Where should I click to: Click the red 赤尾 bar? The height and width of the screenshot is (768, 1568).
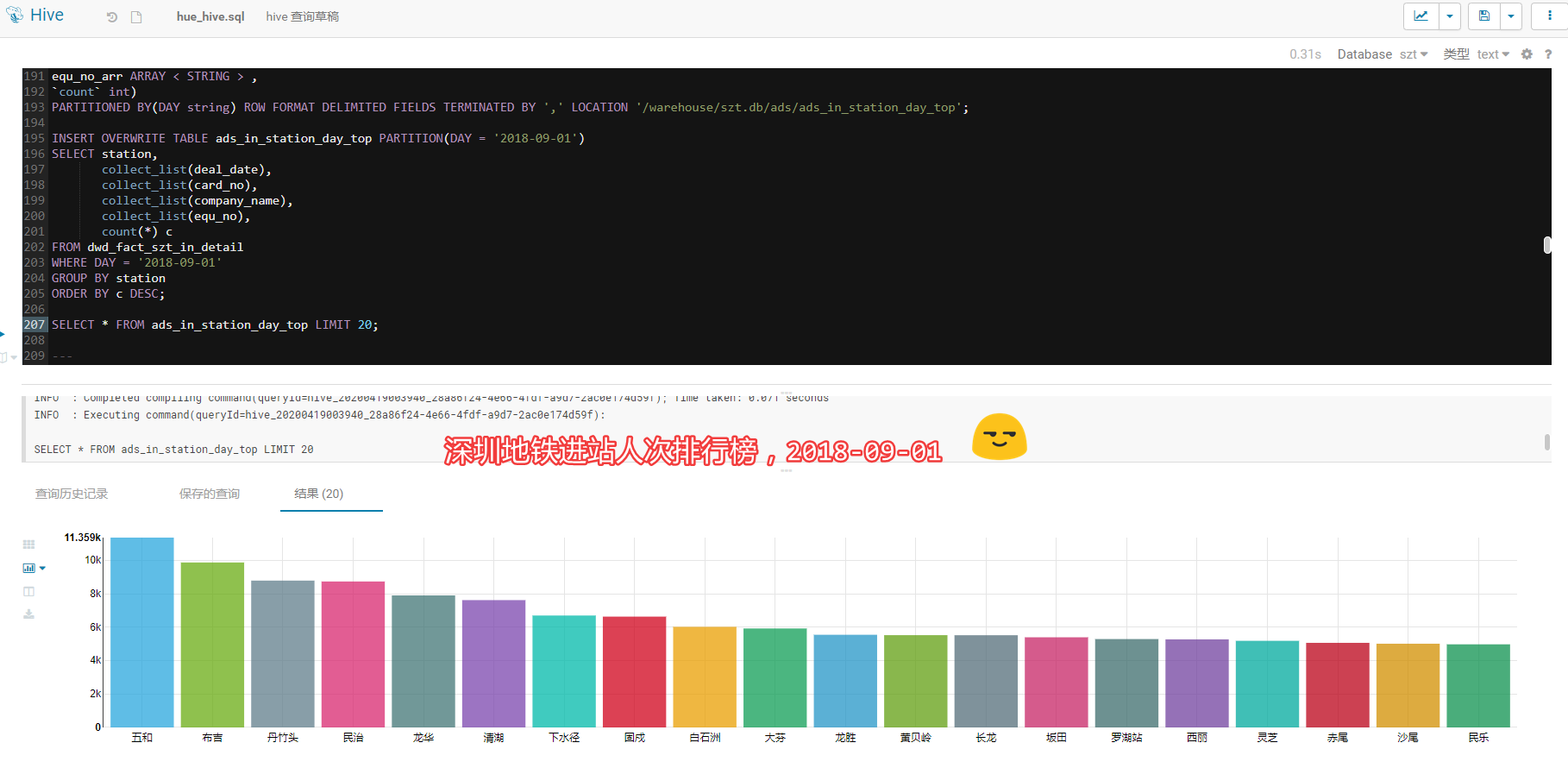click(x=1337, y=685)
